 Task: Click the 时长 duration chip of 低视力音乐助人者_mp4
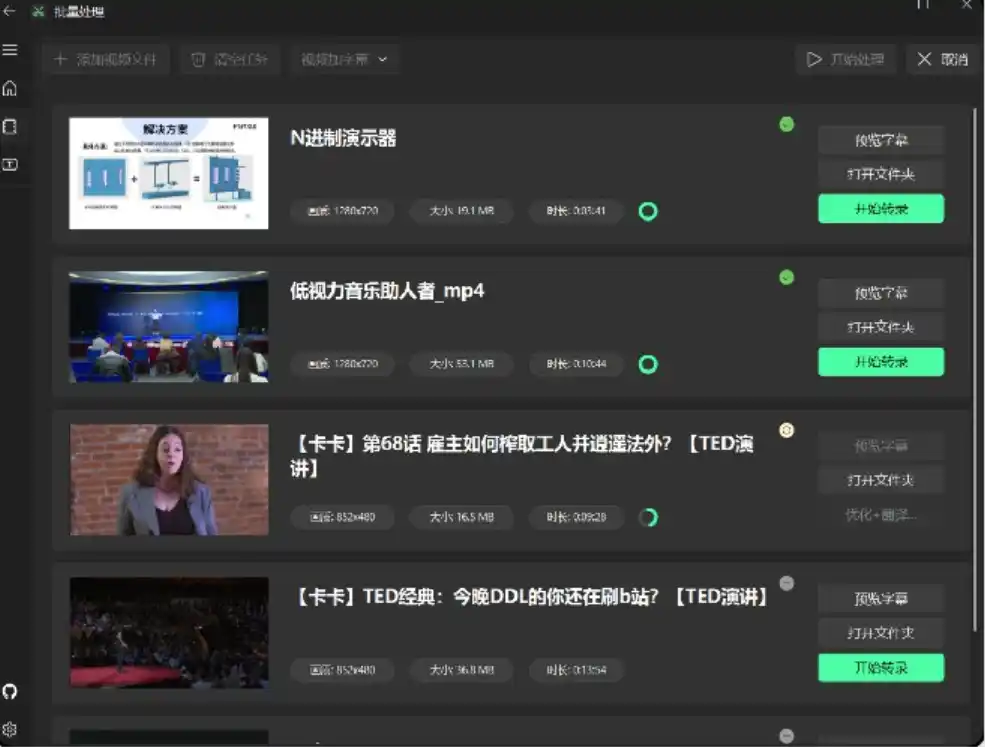[576, 364]
